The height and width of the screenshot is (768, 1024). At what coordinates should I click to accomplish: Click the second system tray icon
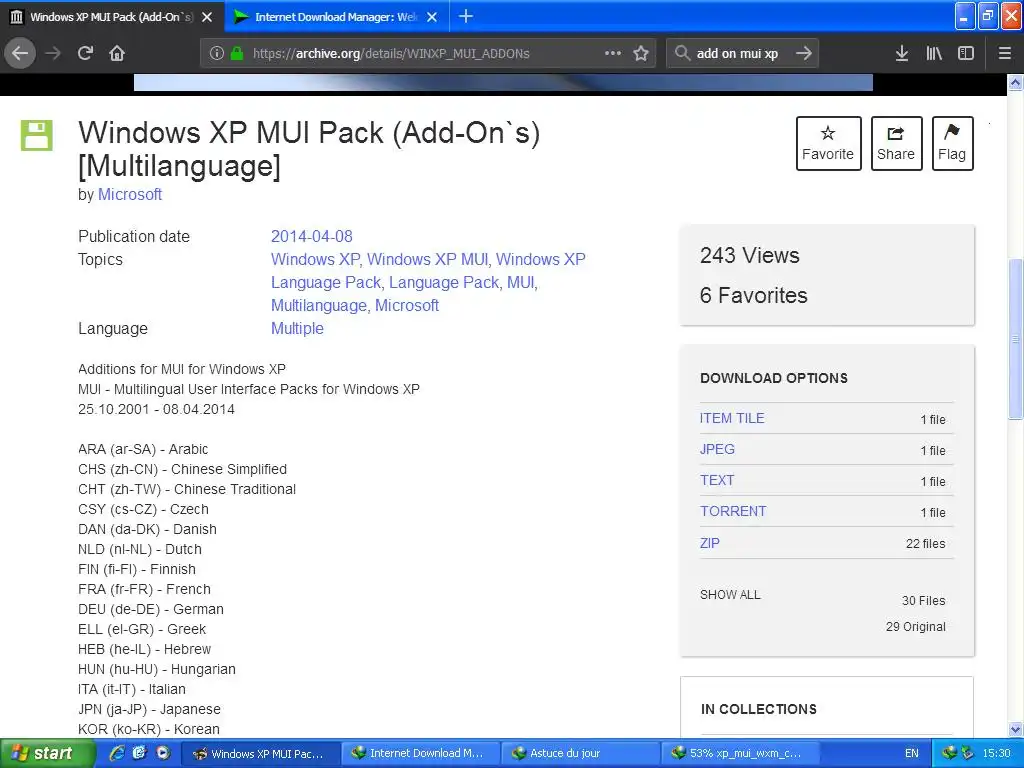pos(967,753)
